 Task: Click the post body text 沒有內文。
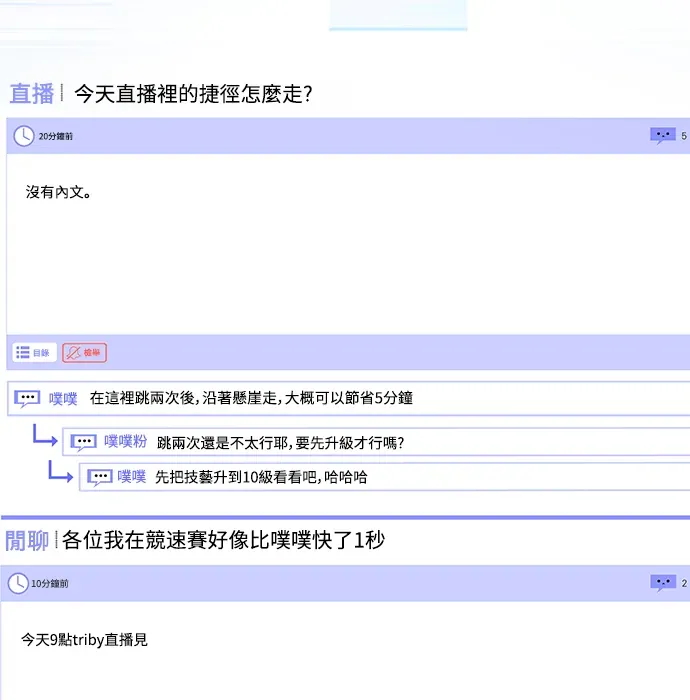59,192
